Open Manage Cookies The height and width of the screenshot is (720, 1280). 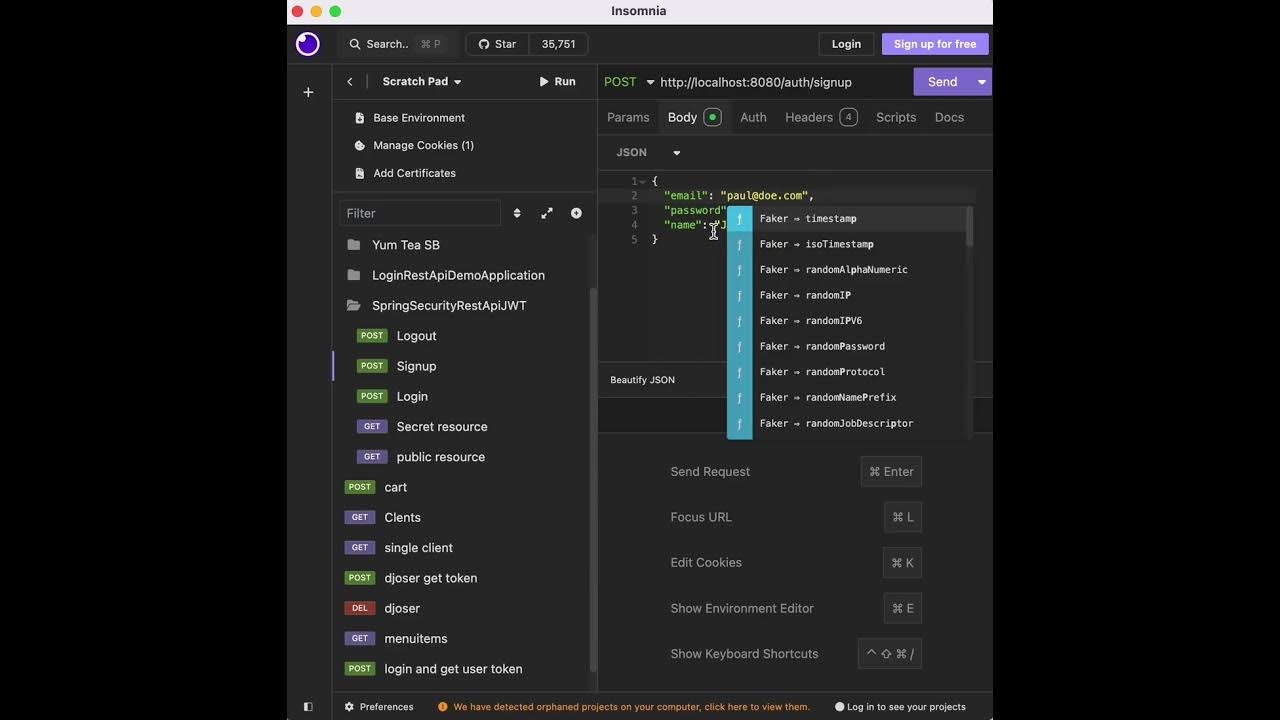click(423, 145)
